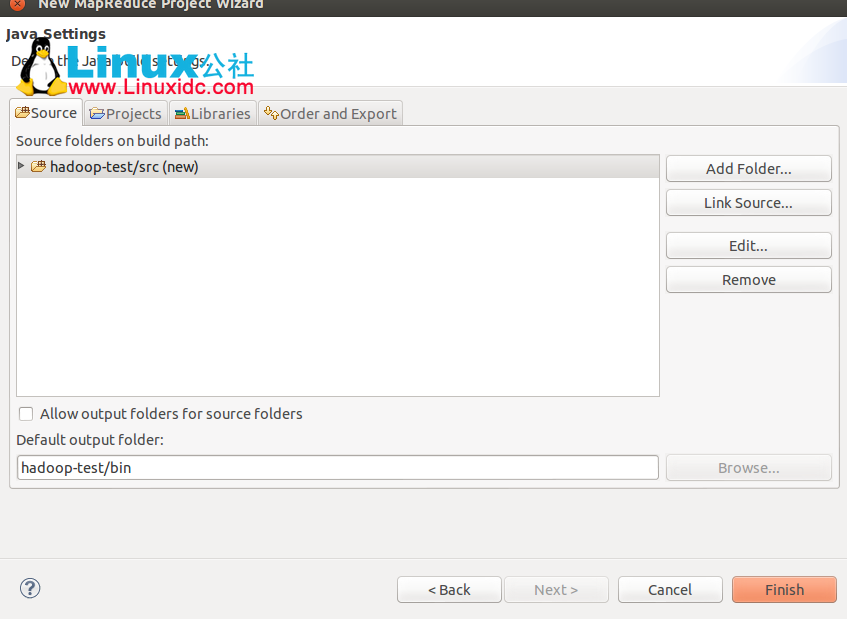Open help via the question mark icon
Screen dimensions: 847x619
(x=29, y=589)
